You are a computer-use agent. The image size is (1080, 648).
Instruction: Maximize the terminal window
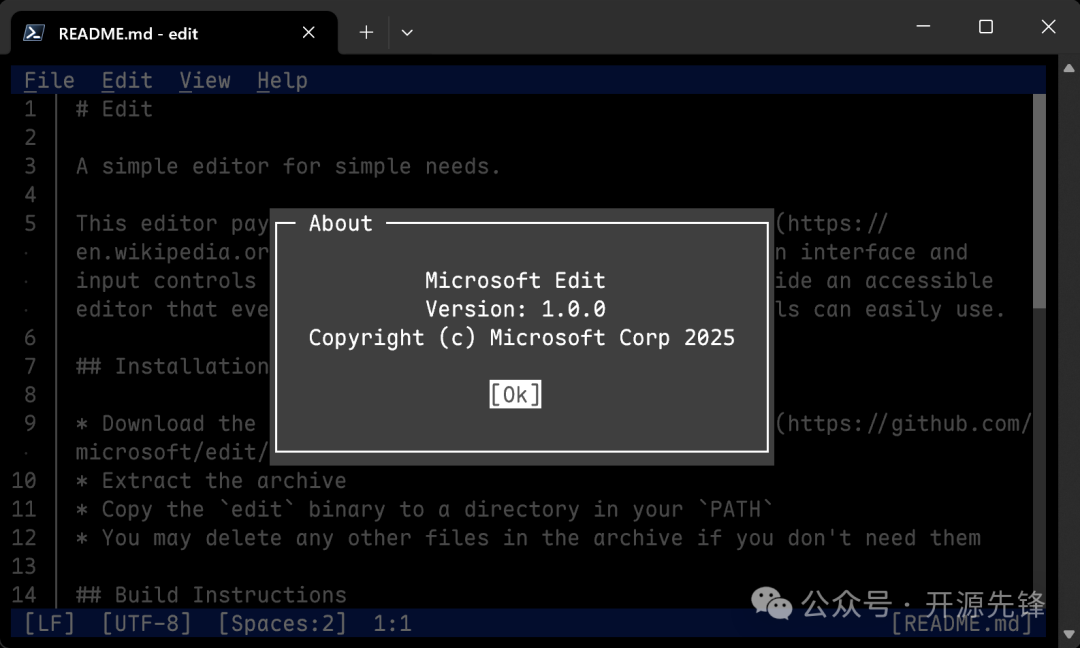(986, 26)
